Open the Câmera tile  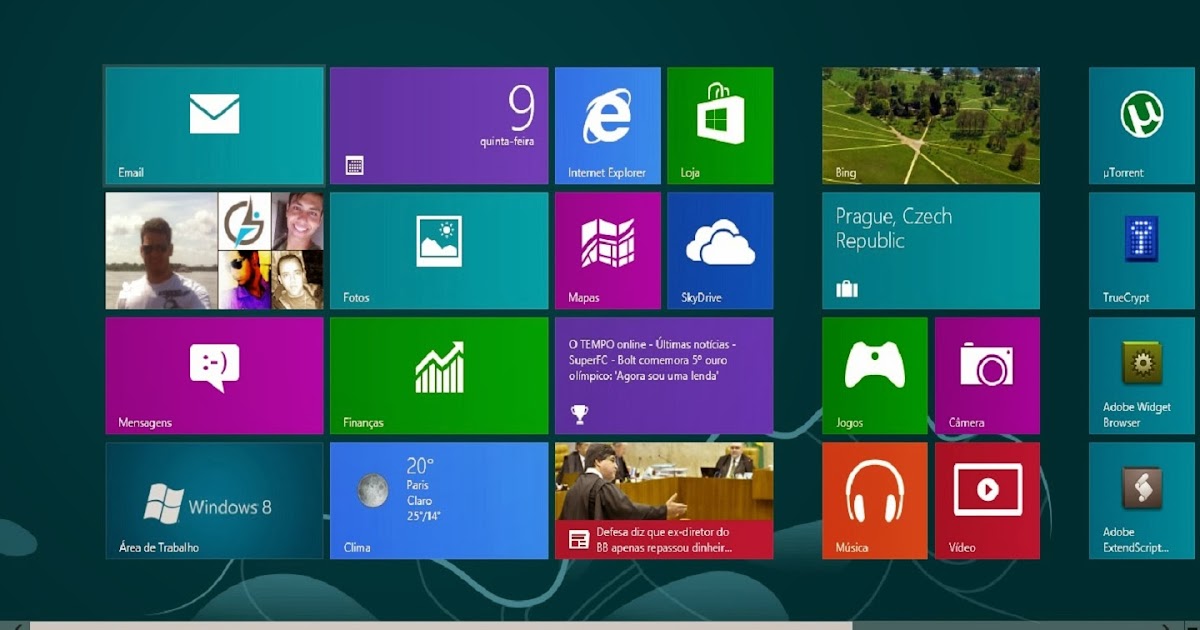coord(987,376)
